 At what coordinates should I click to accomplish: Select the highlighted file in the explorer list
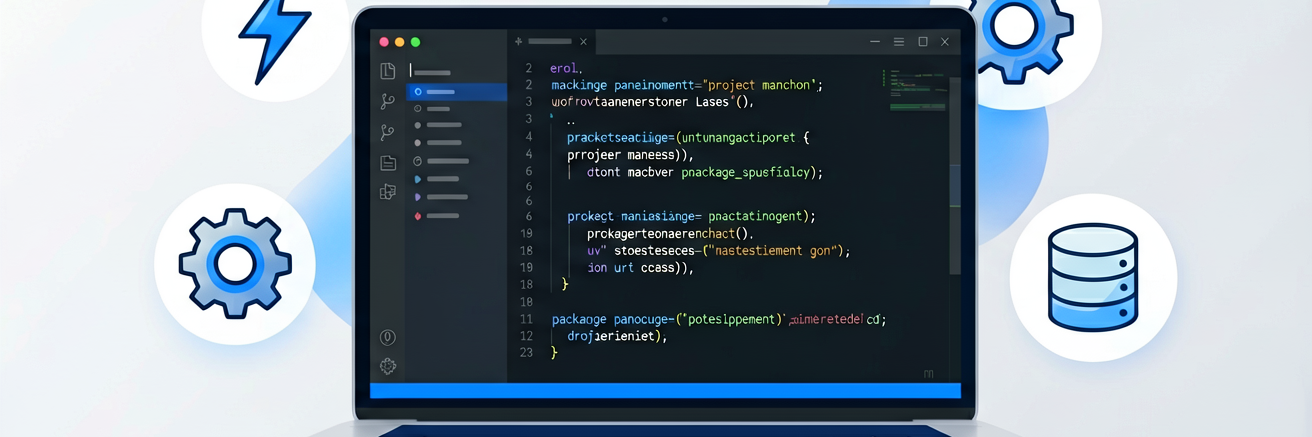pyautogui.click(x=457, y=91)
